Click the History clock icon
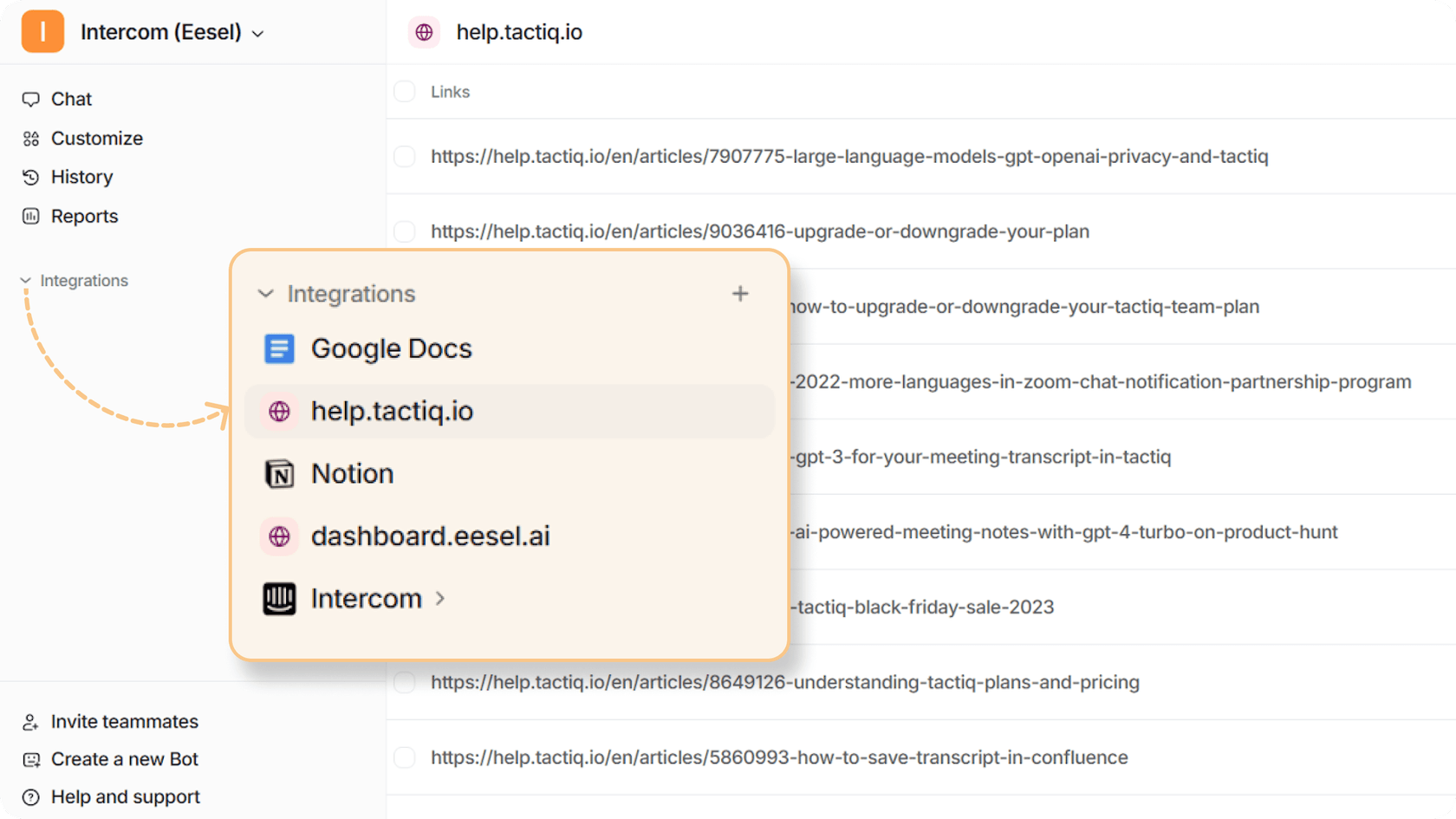The width and height of the screenshot is (1456, 819). (31, 178)
